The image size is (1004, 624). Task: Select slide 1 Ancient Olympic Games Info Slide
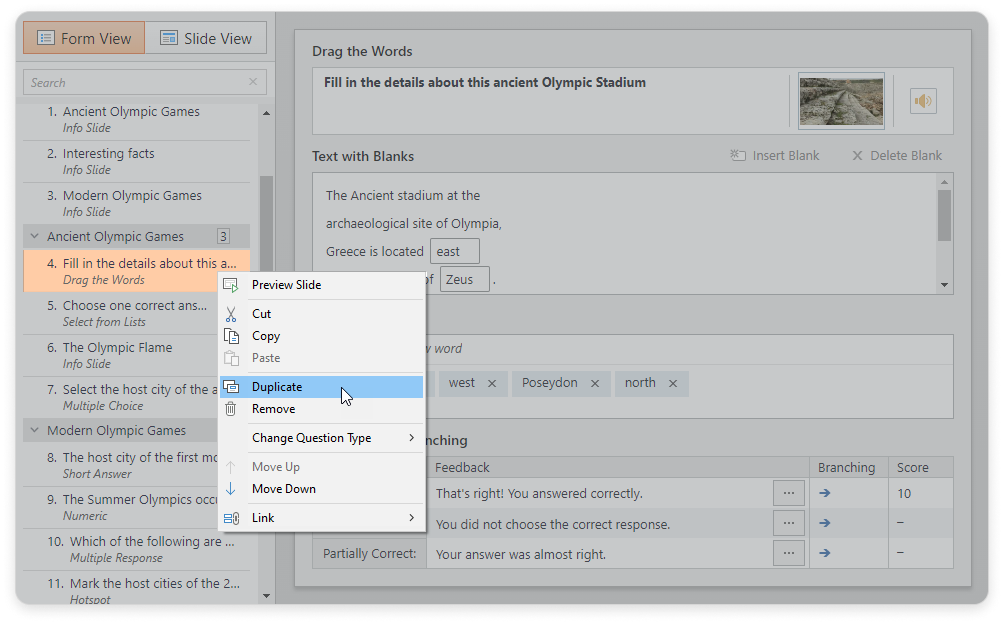[x=136, y=120]
